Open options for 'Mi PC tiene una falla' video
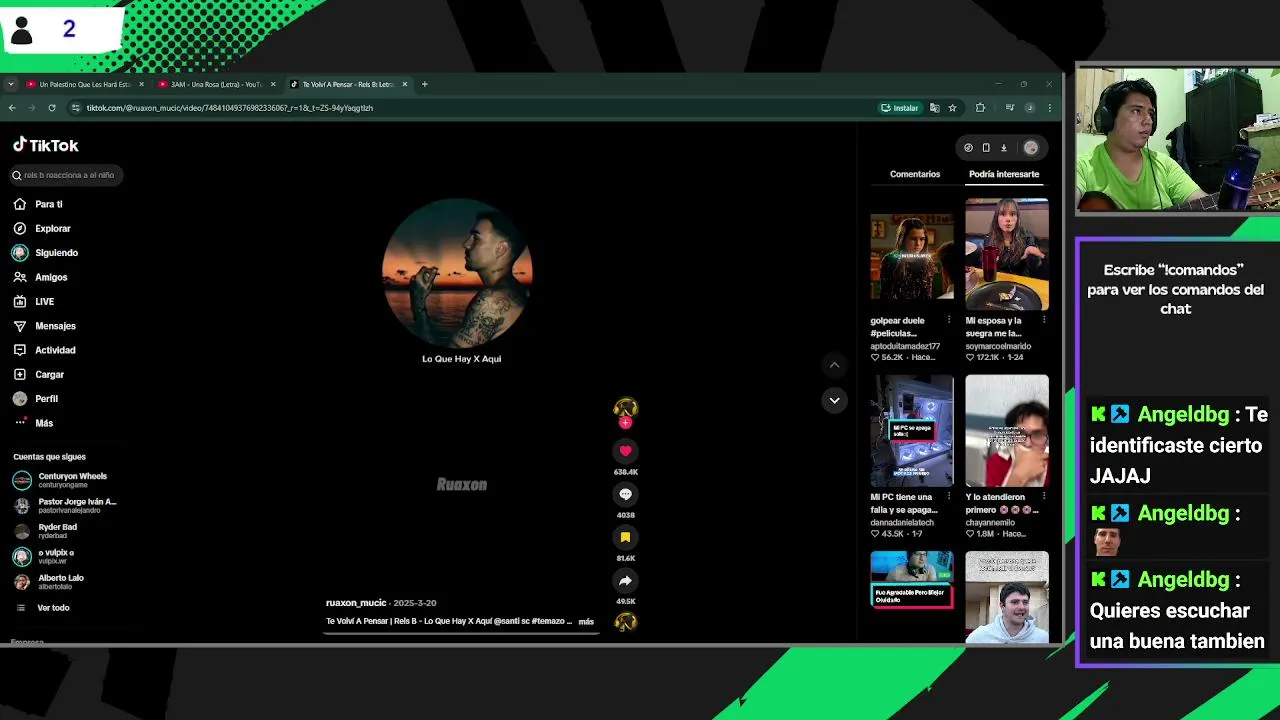The width and height of the screenshot is (1280, 720). 948,496
